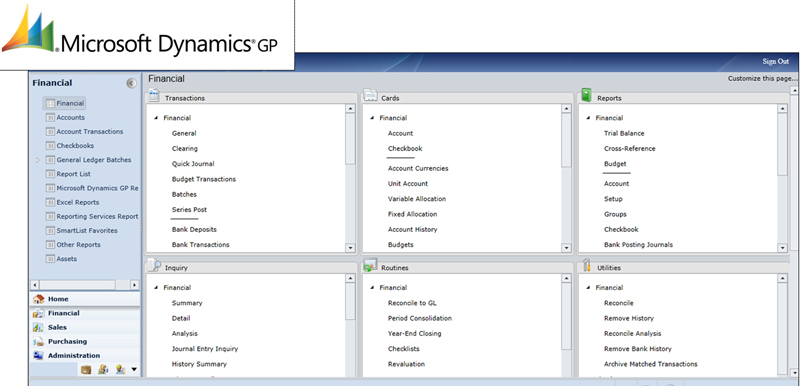Click the list icon beside Assets
800x386 pixels.
click(x=50, y=259)
